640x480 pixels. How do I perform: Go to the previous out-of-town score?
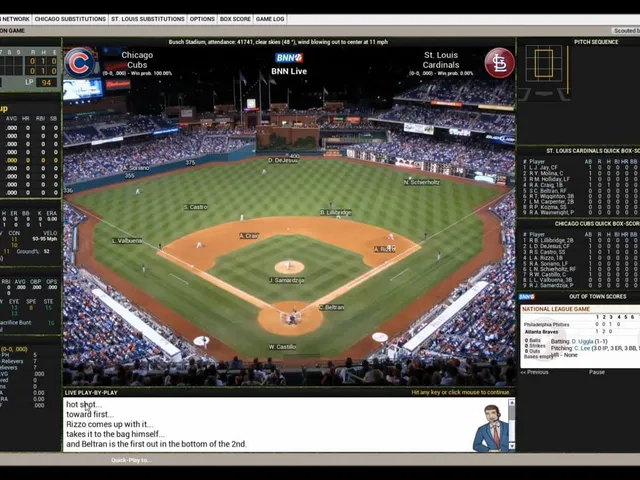click(534, 372)
